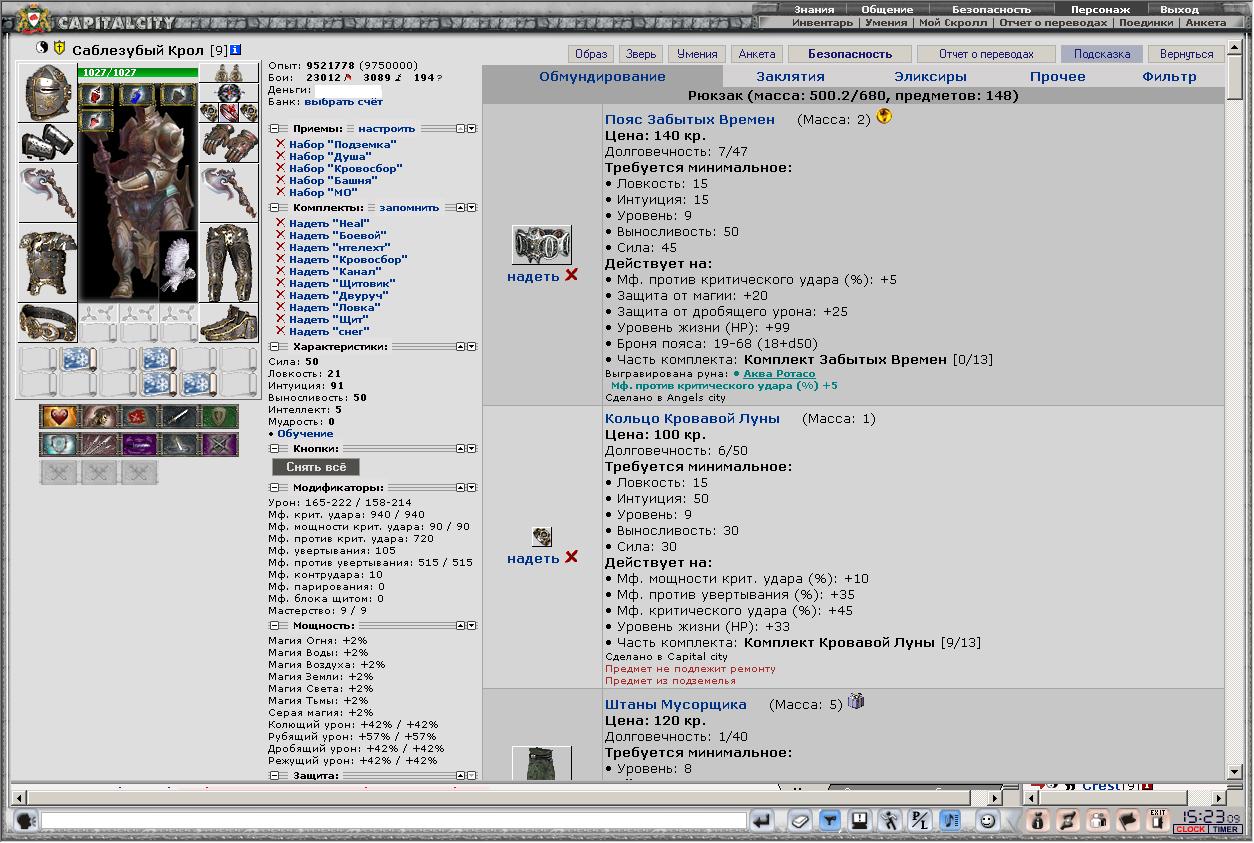
Task: Switch to TIMER mode
Action: (1225, 829)
